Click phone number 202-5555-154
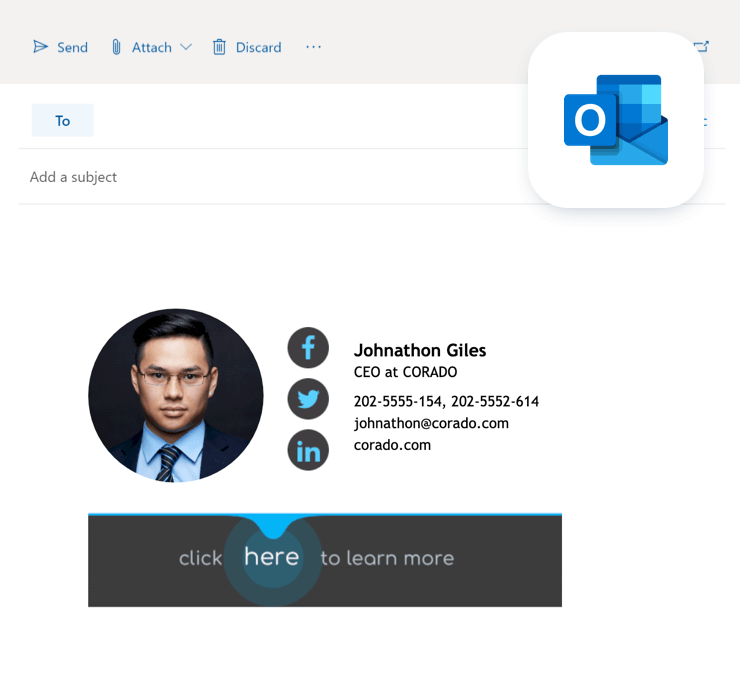The image size is (740, 700). 398,401
